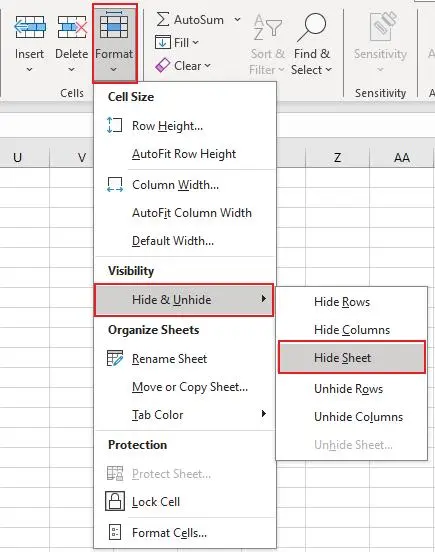Viewport: 435px width, 552px height.
Task: Choose Hide Rows in submenu
Action: tap(342, 302)
